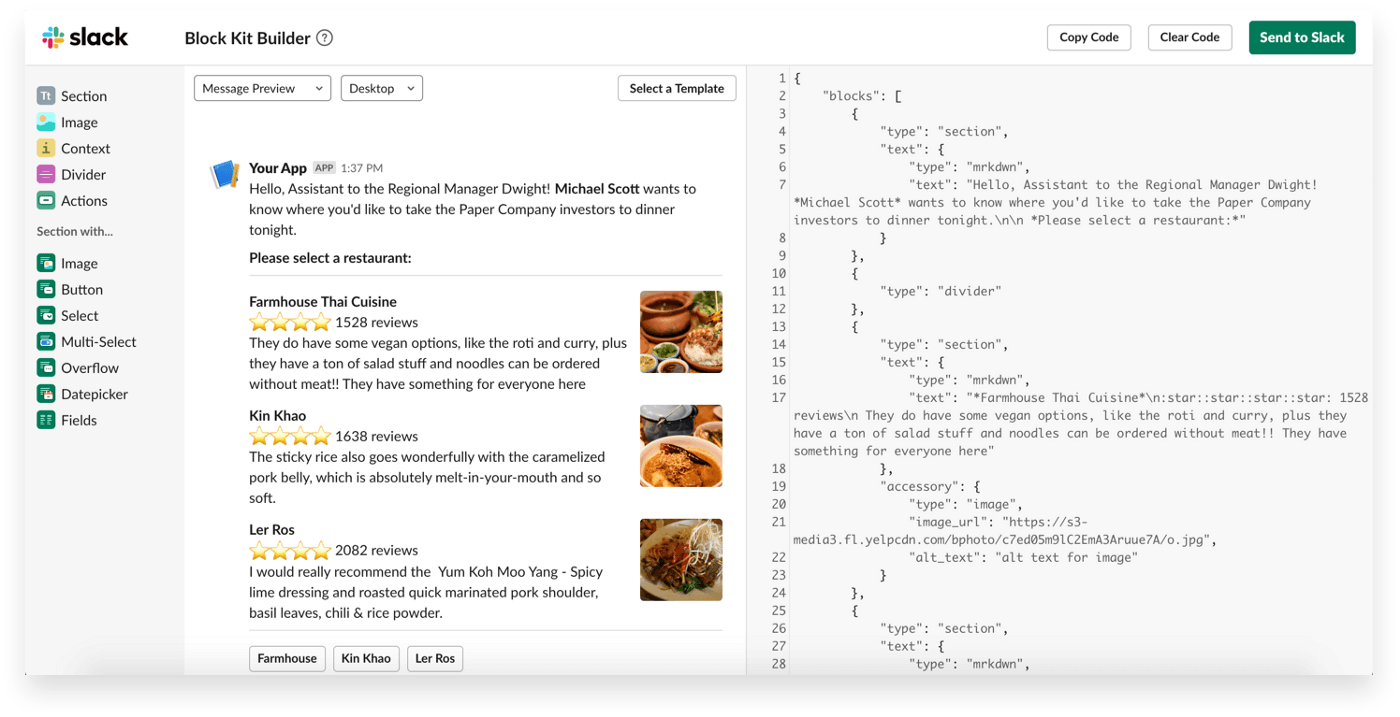
Task: Click the Farmhouse review star rating
Action: click(x=290, y=322)
